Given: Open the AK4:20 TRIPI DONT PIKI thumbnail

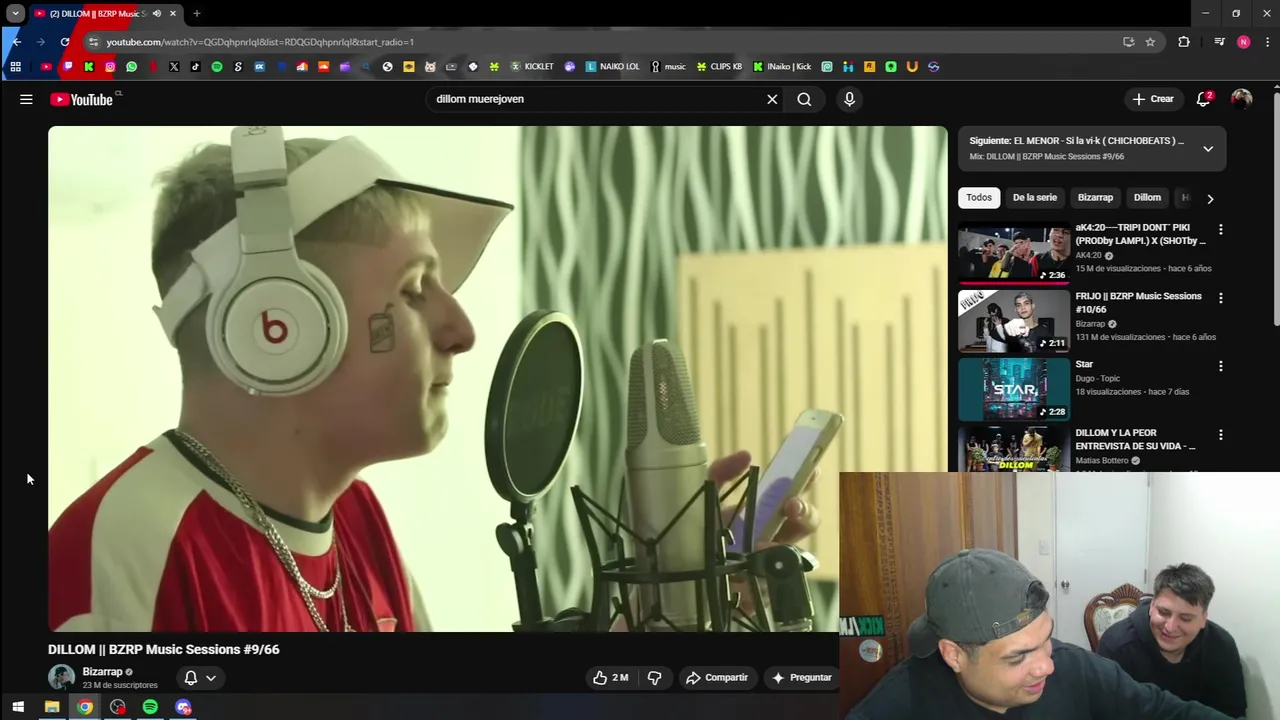Looking at the screenshot, I should [1014, 253].
